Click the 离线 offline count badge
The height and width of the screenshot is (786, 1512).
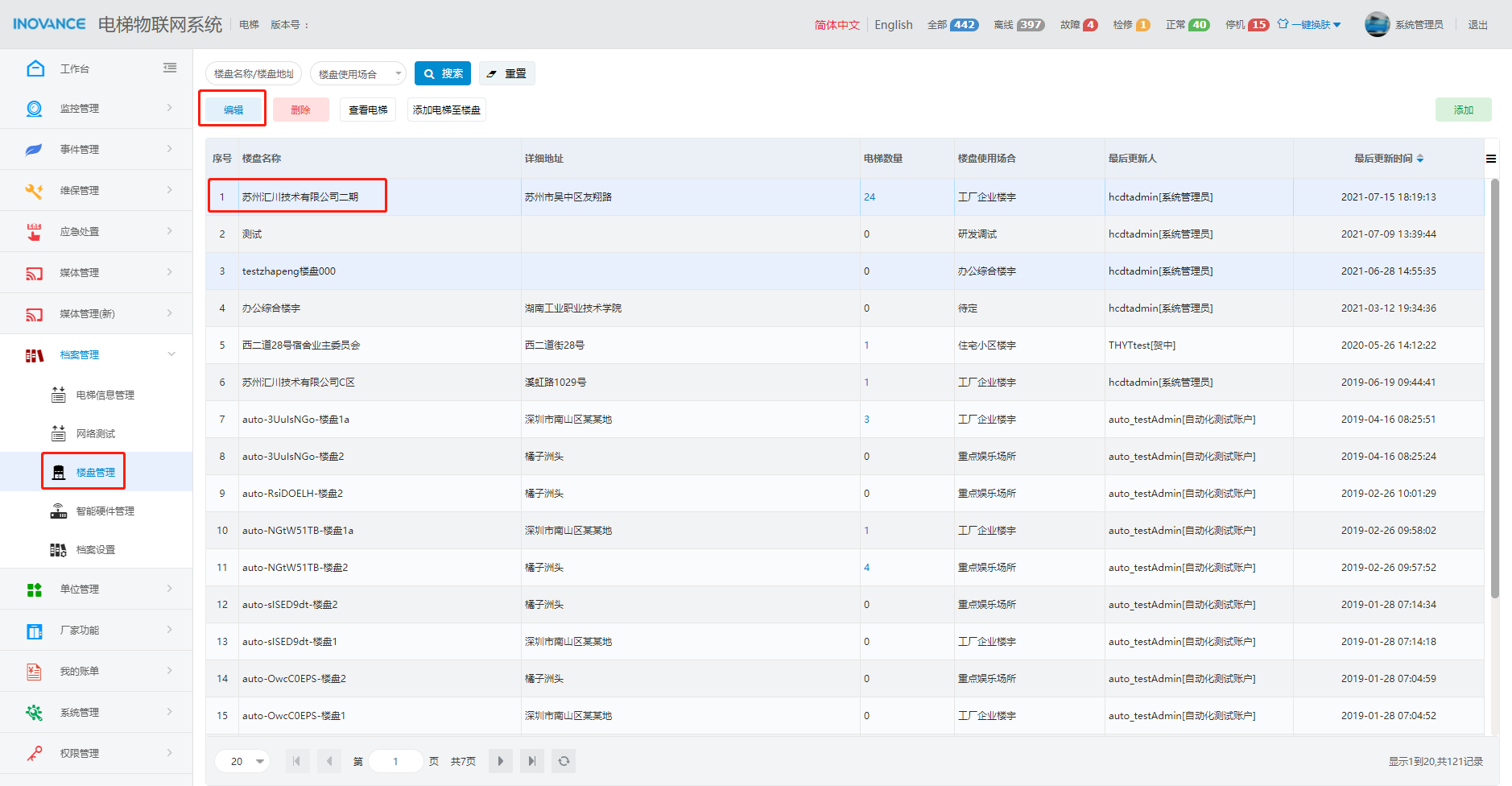[x=1030, y=25]
